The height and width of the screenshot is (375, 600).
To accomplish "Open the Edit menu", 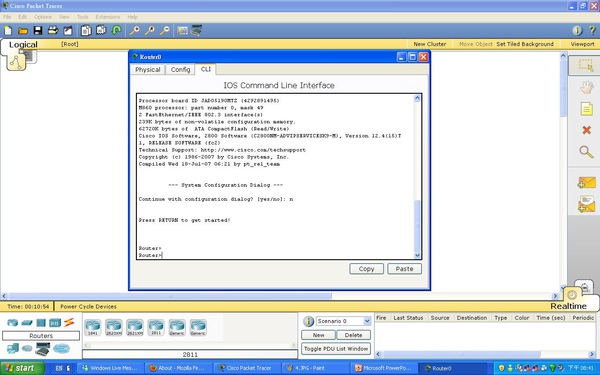I will (x=22, y=17).
